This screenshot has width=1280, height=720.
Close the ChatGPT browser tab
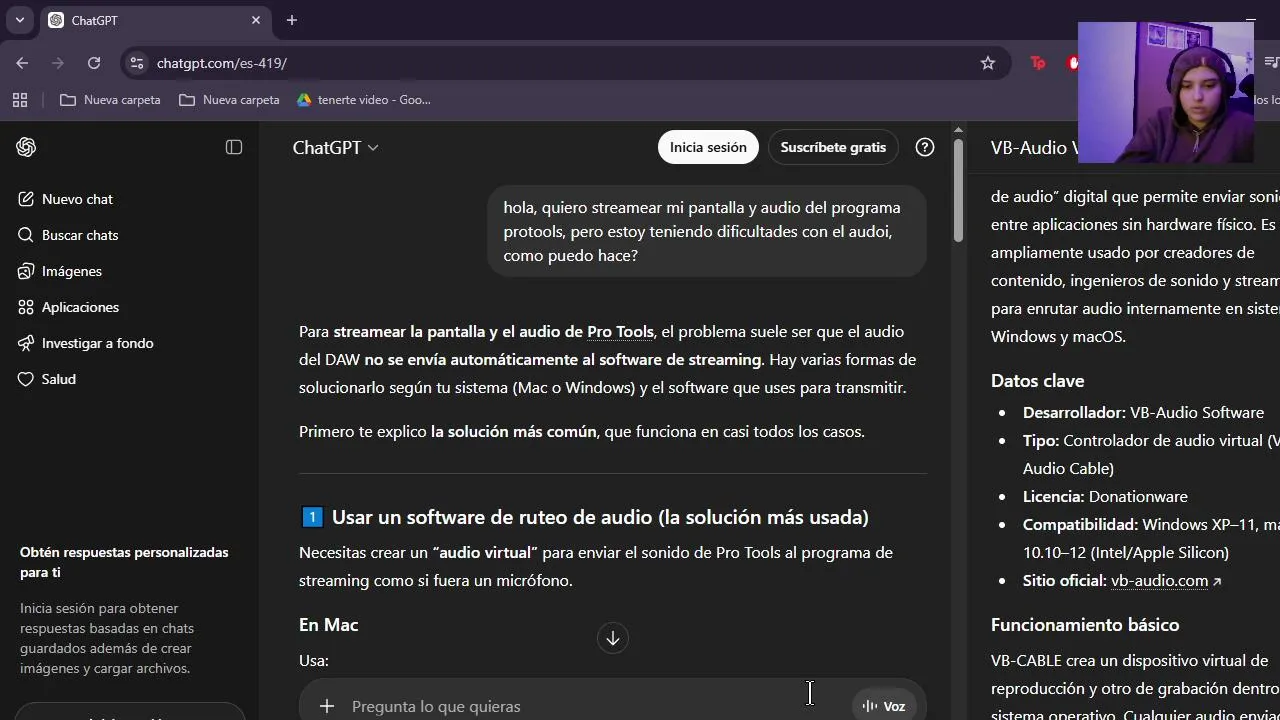coord(256,20)
